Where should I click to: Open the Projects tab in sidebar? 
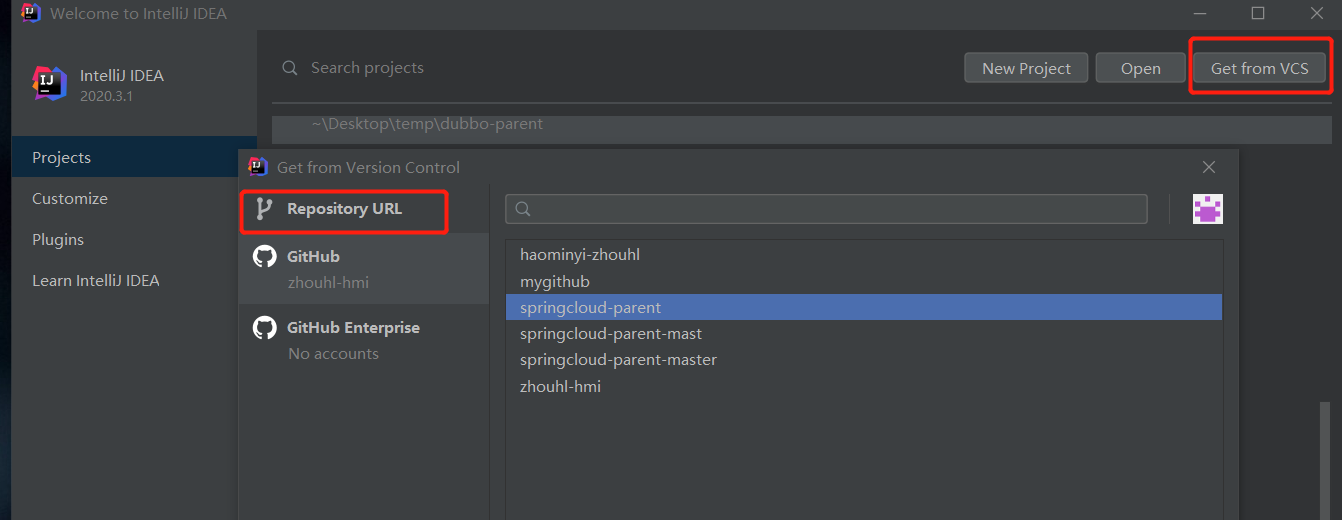(61, 158)
